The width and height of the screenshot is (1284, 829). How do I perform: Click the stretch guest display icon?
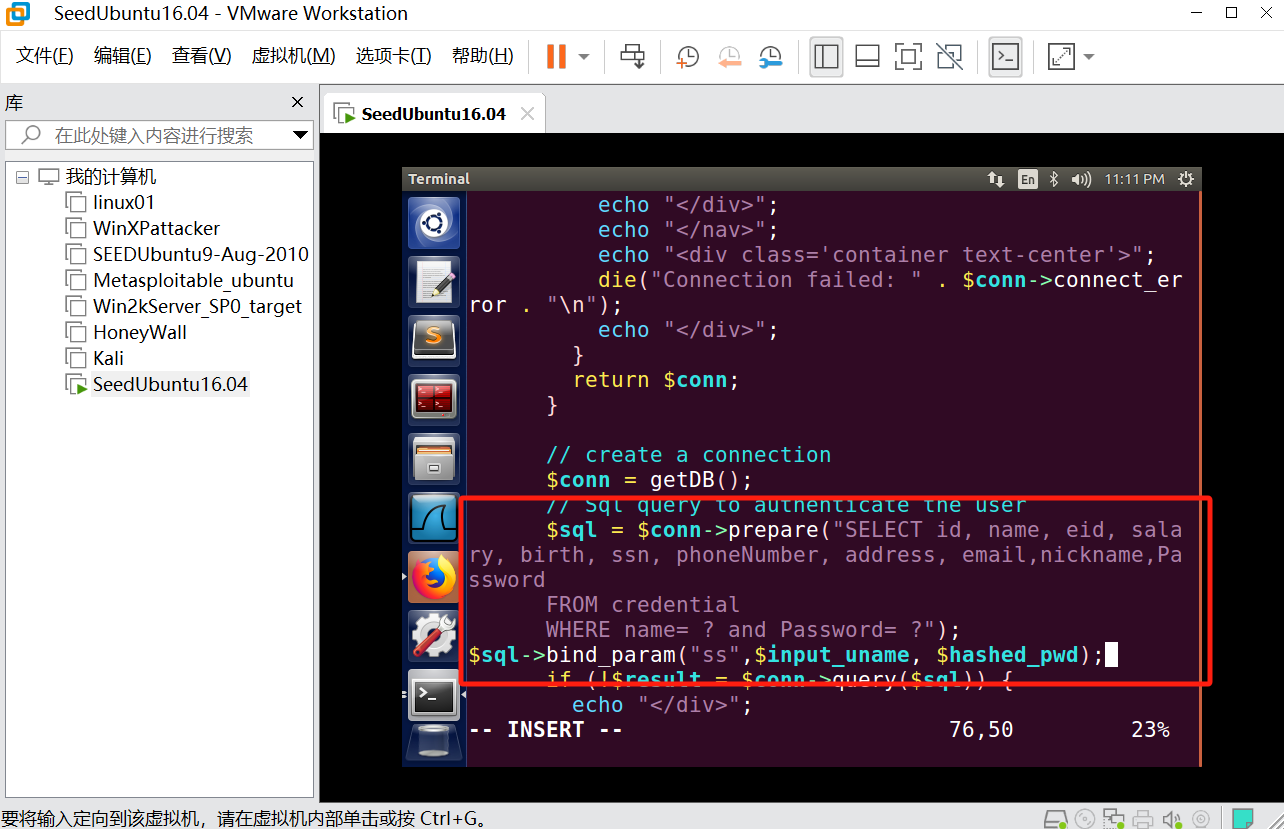pos(1060,57)
